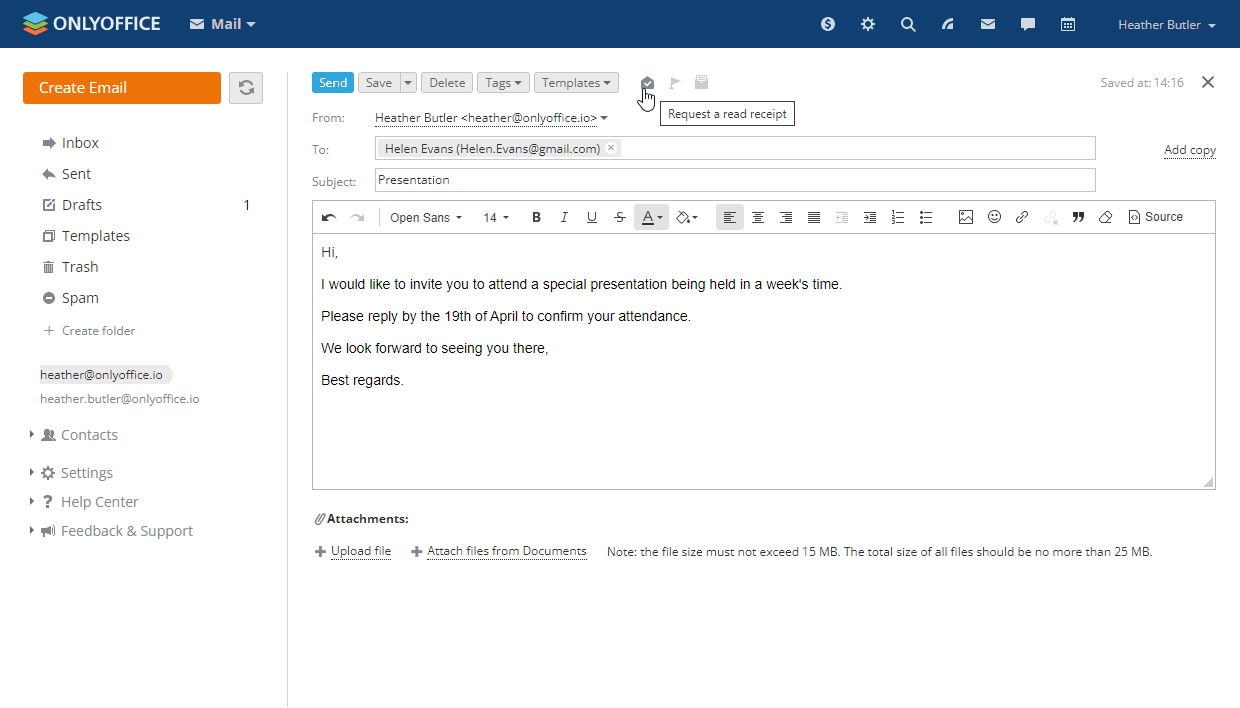The image size is (1240, 708).
Task: Open the text color picker
Action: [651, 217]
